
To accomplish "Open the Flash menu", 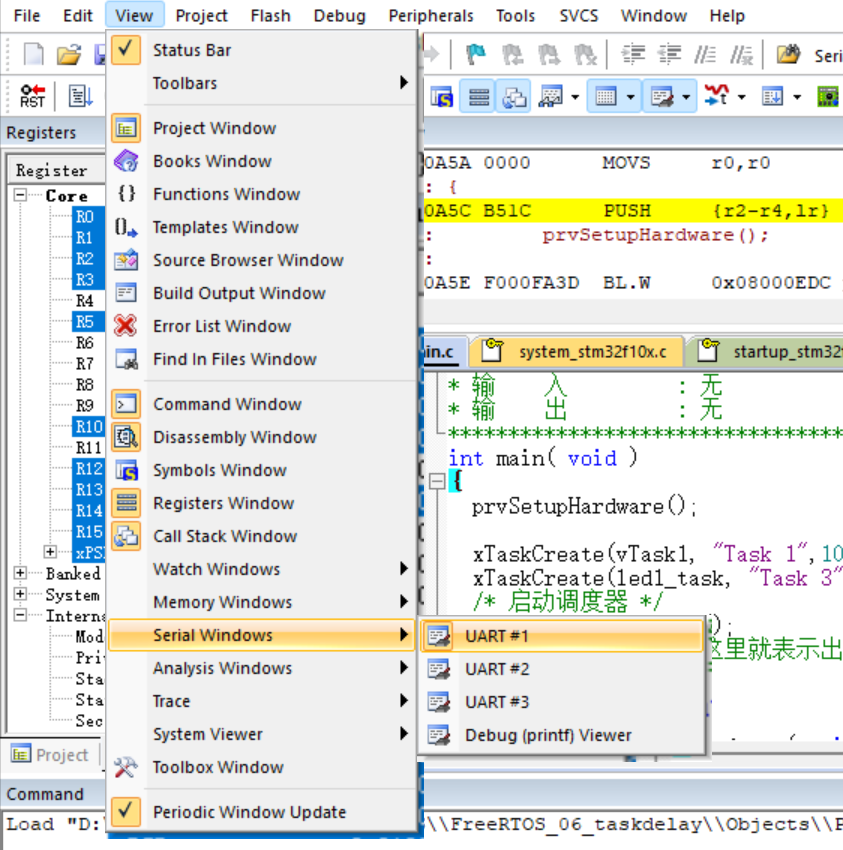I will click(x=271, y=16).
